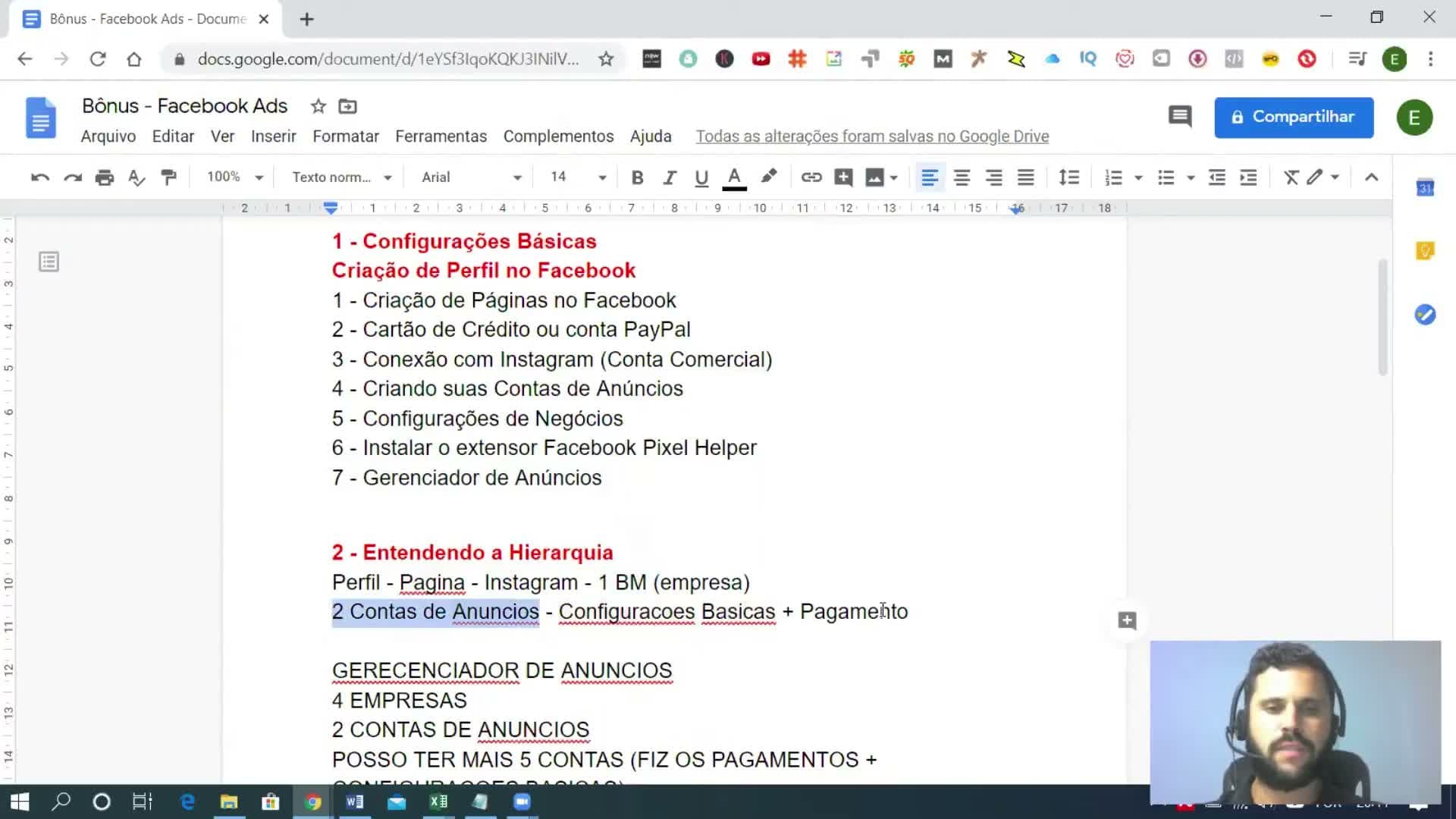Open Excel from taskbar
The height and width of the screenshot is (819, 1456).
coord(438,802)
